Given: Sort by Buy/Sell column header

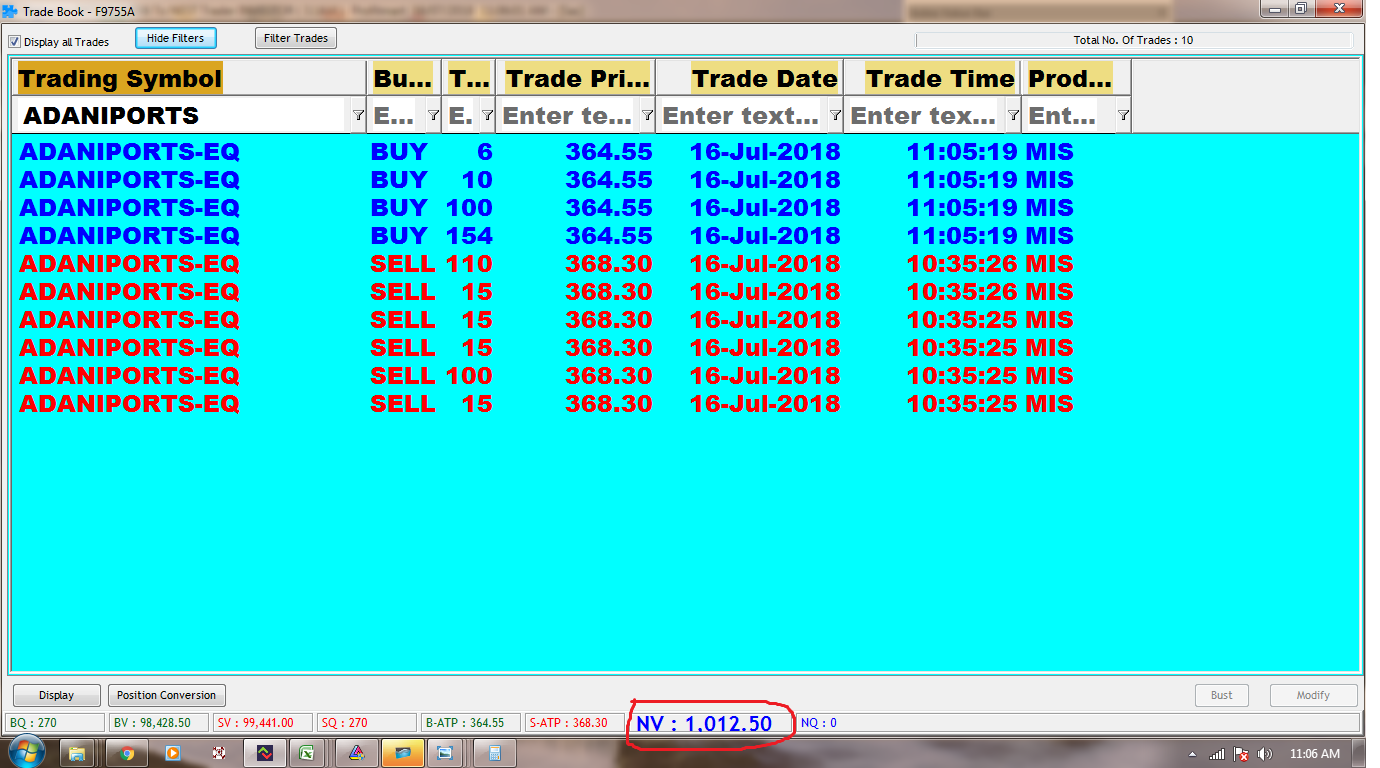Looking at the screenshot, I should [x=404, y=78].
